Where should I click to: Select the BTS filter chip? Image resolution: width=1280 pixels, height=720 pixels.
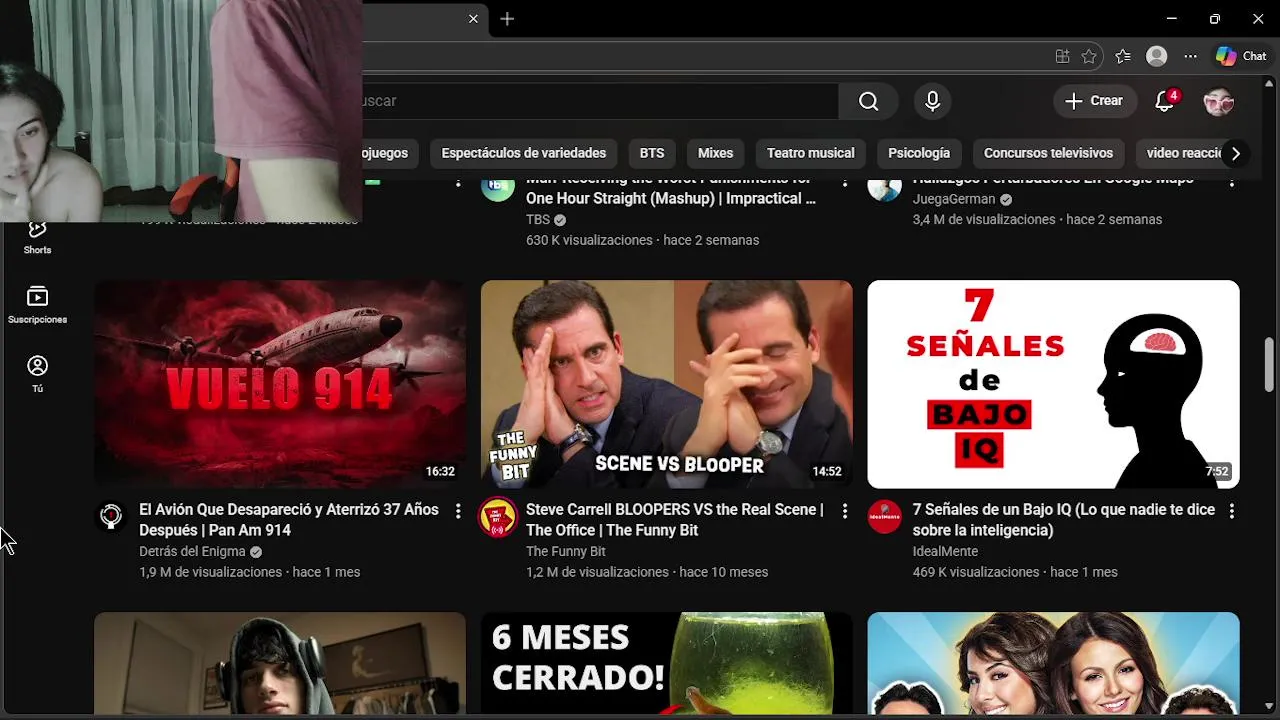652,153
